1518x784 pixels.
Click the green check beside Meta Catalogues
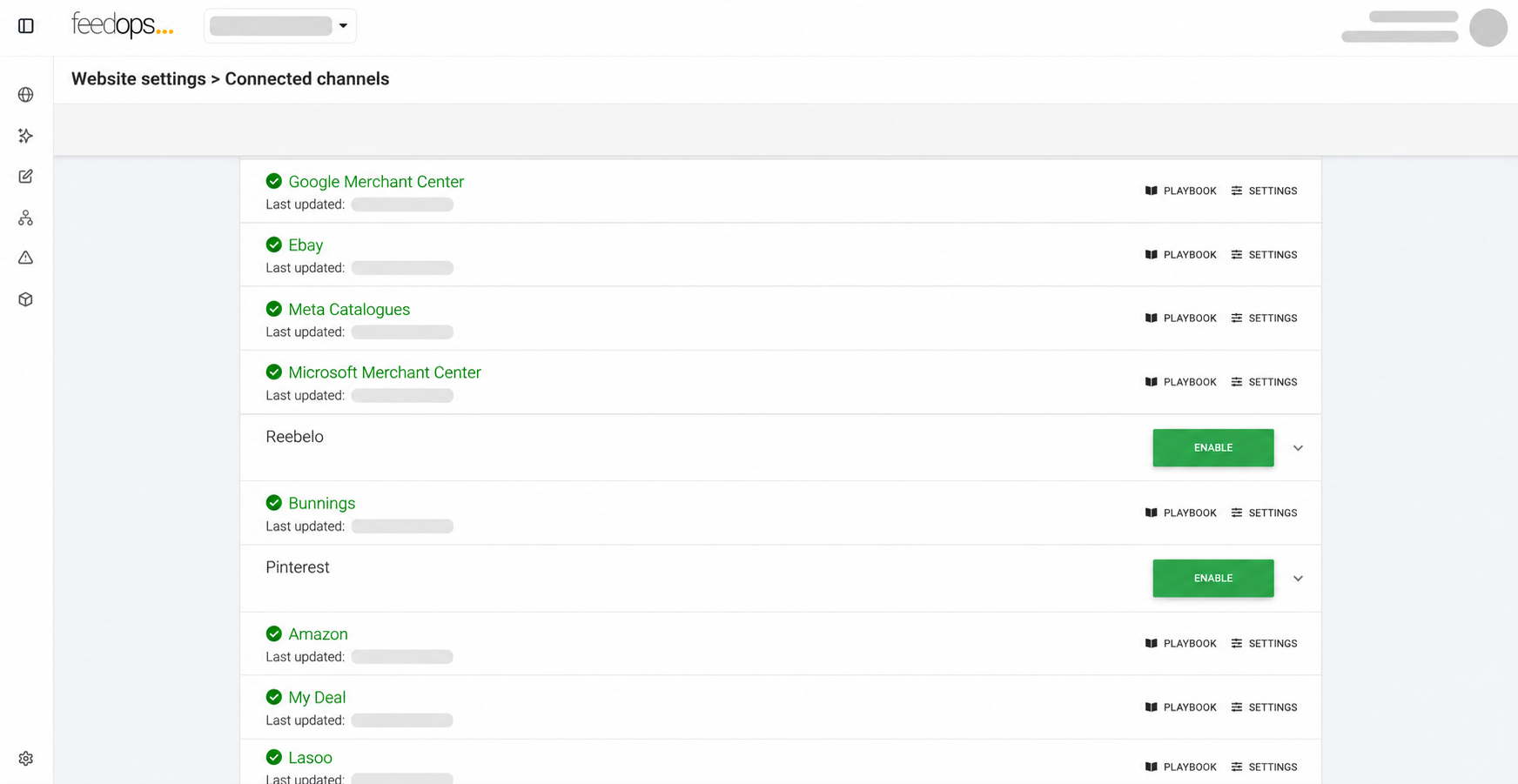274,309
